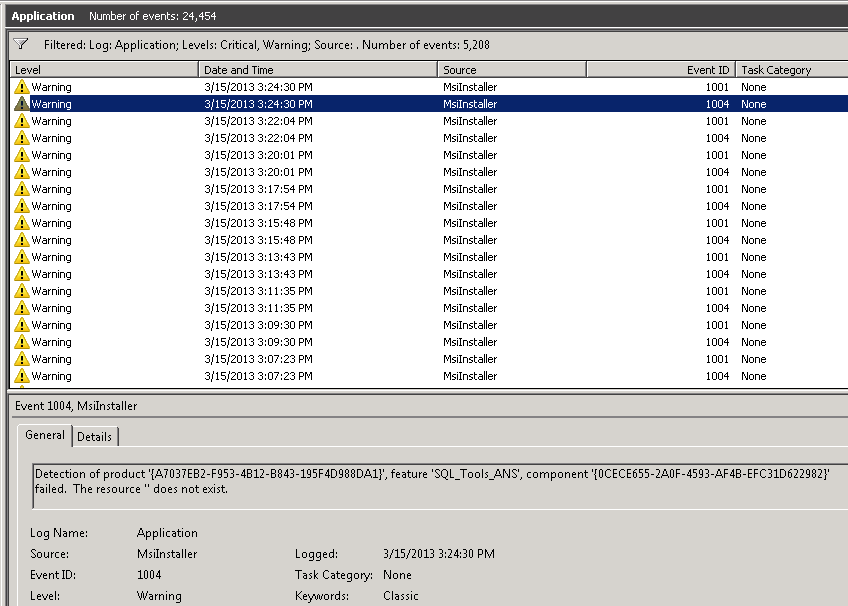Image resolution: width=848 pixels, height=606 pixels.
Task: Select the 3:09:30 PM event 1004 row
Action: pos(300,342)
